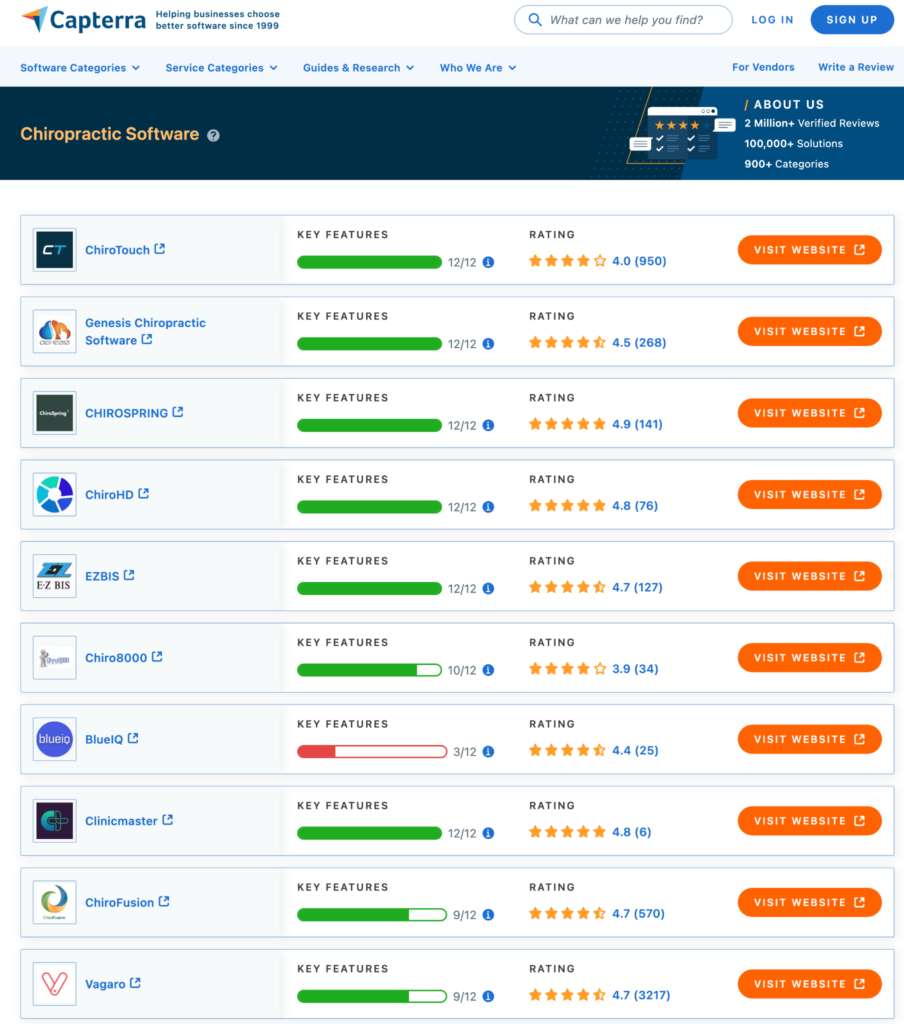Visit the Clinicmaster website
This screenshot has width=904, height=1024.
809,821
